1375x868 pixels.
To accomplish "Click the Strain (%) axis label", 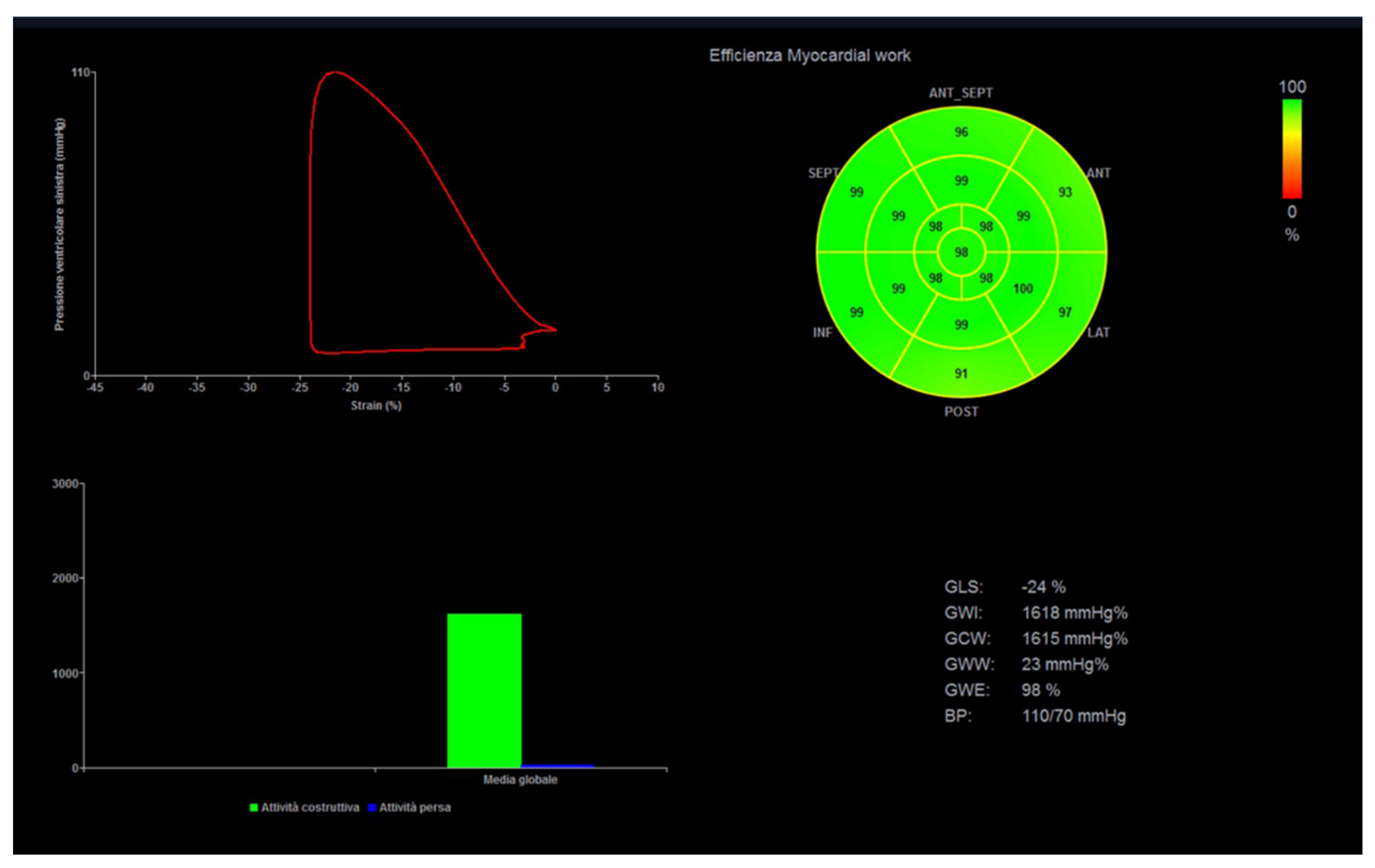I will 376,406.
